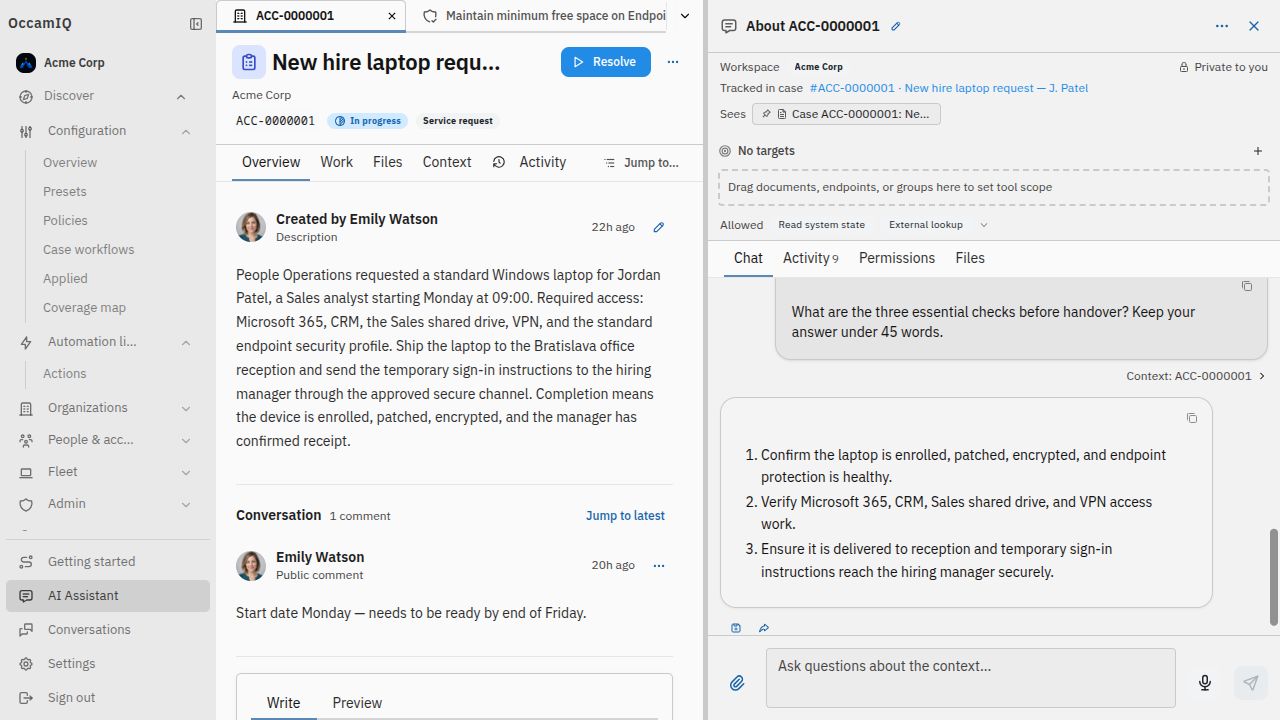Open Coverage map under Configuration
The height and width of the screenshot is (720, 1280).
[84, 308]
